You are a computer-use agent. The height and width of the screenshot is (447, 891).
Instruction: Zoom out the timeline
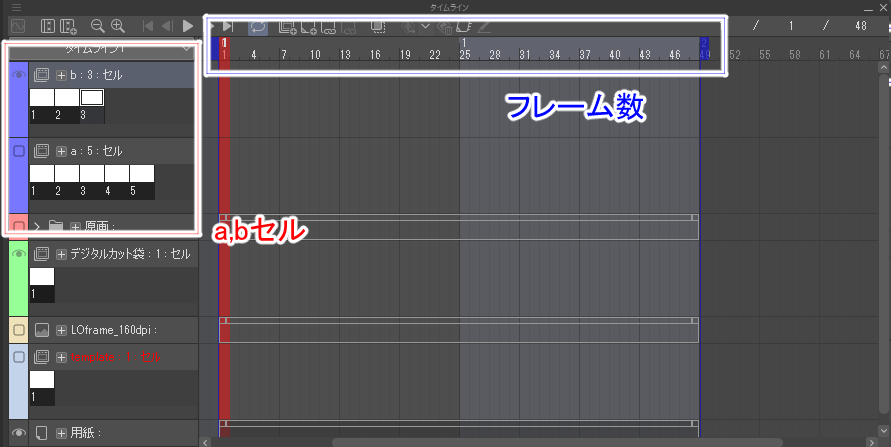tap(97, 26)
